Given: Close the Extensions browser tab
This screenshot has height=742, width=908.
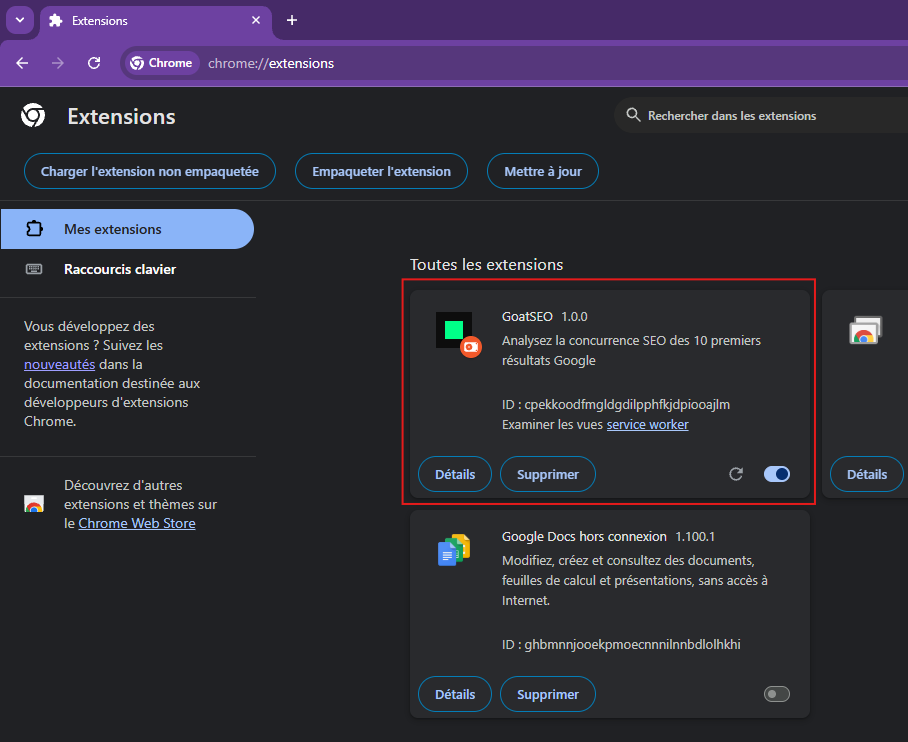Looking at the screenshot, I should (x=256, y=20).
